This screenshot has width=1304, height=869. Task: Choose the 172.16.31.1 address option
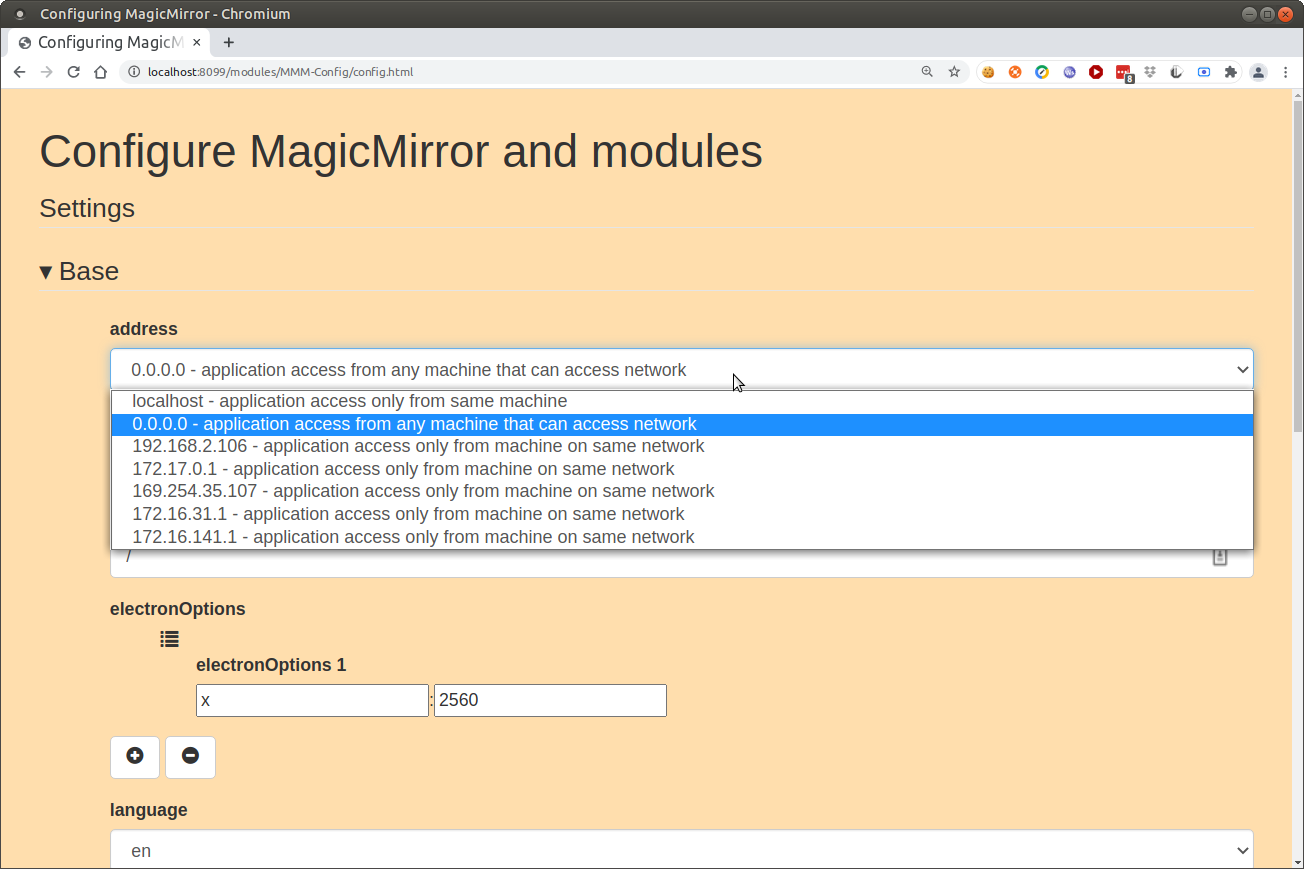[x=682, y=514]
